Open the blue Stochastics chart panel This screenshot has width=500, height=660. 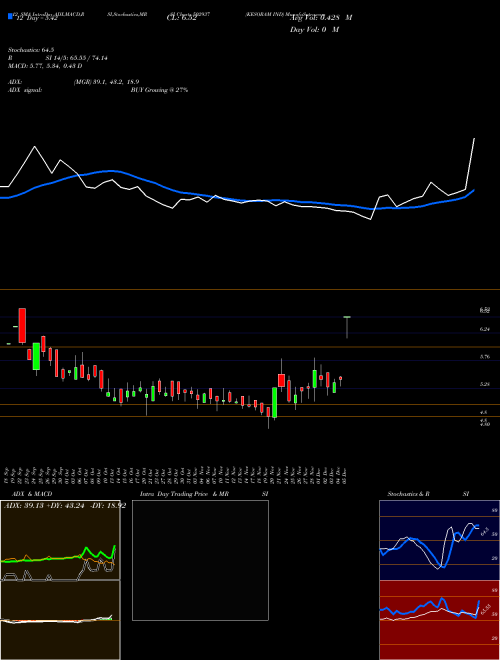click(439, 540)
